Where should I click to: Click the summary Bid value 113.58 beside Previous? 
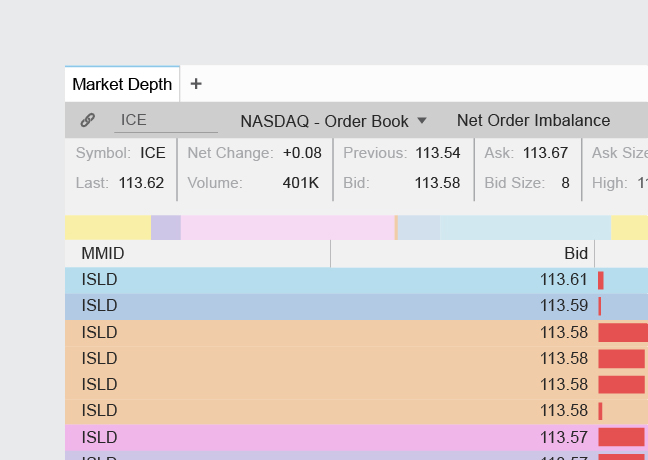click(x=438, y=183)
